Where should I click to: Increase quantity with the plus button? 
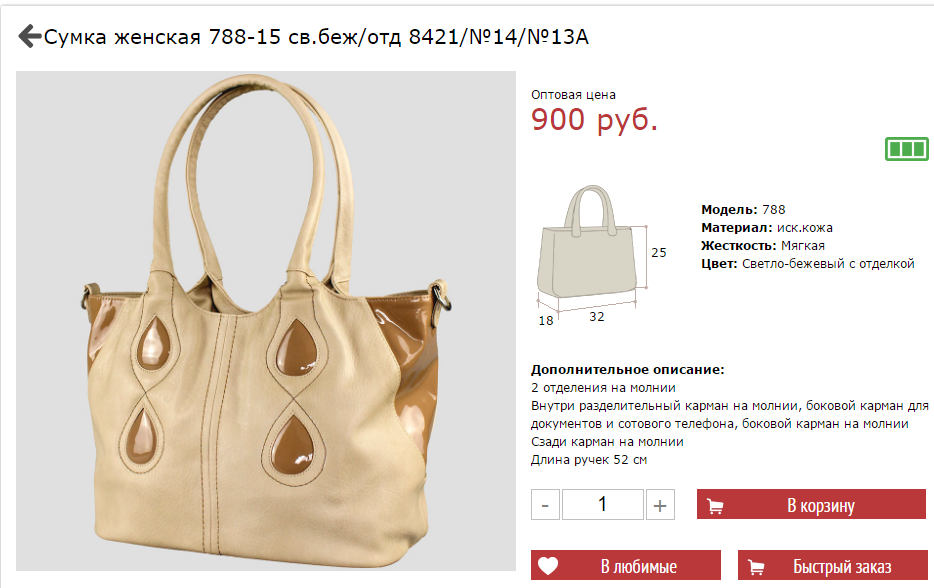click(x=660, y=505)
